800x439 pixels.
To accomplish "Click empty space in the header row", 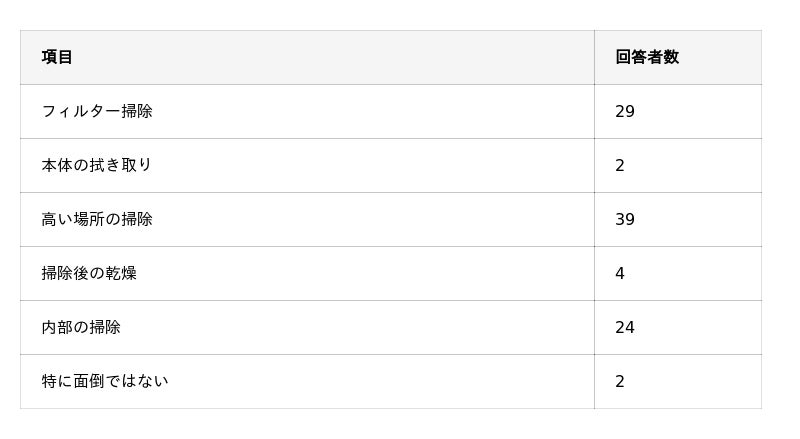I will (x=332, y=57).
